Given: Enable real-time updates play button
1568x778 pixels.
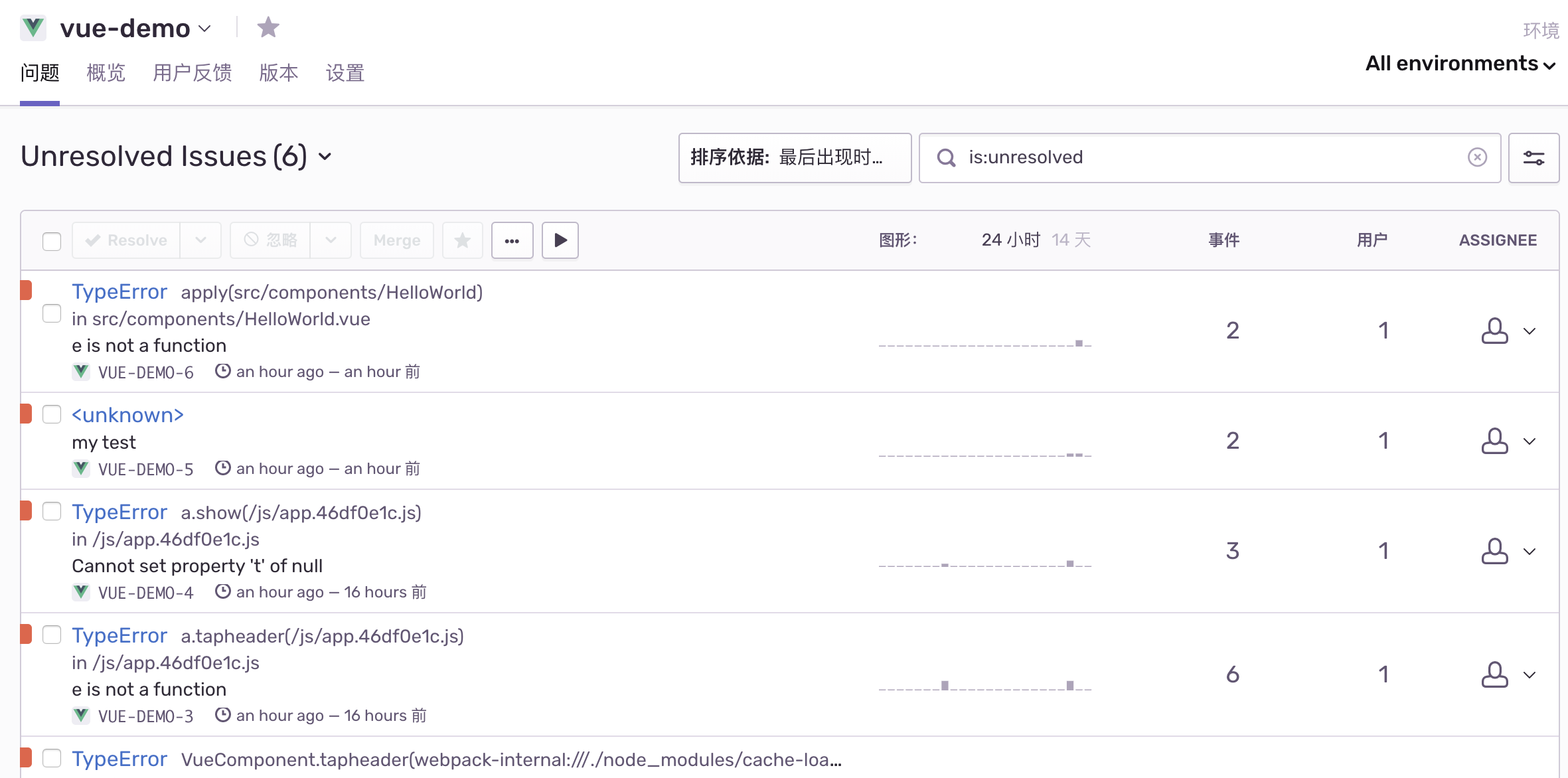Looking at the screenshot, I should pos(560,240).
